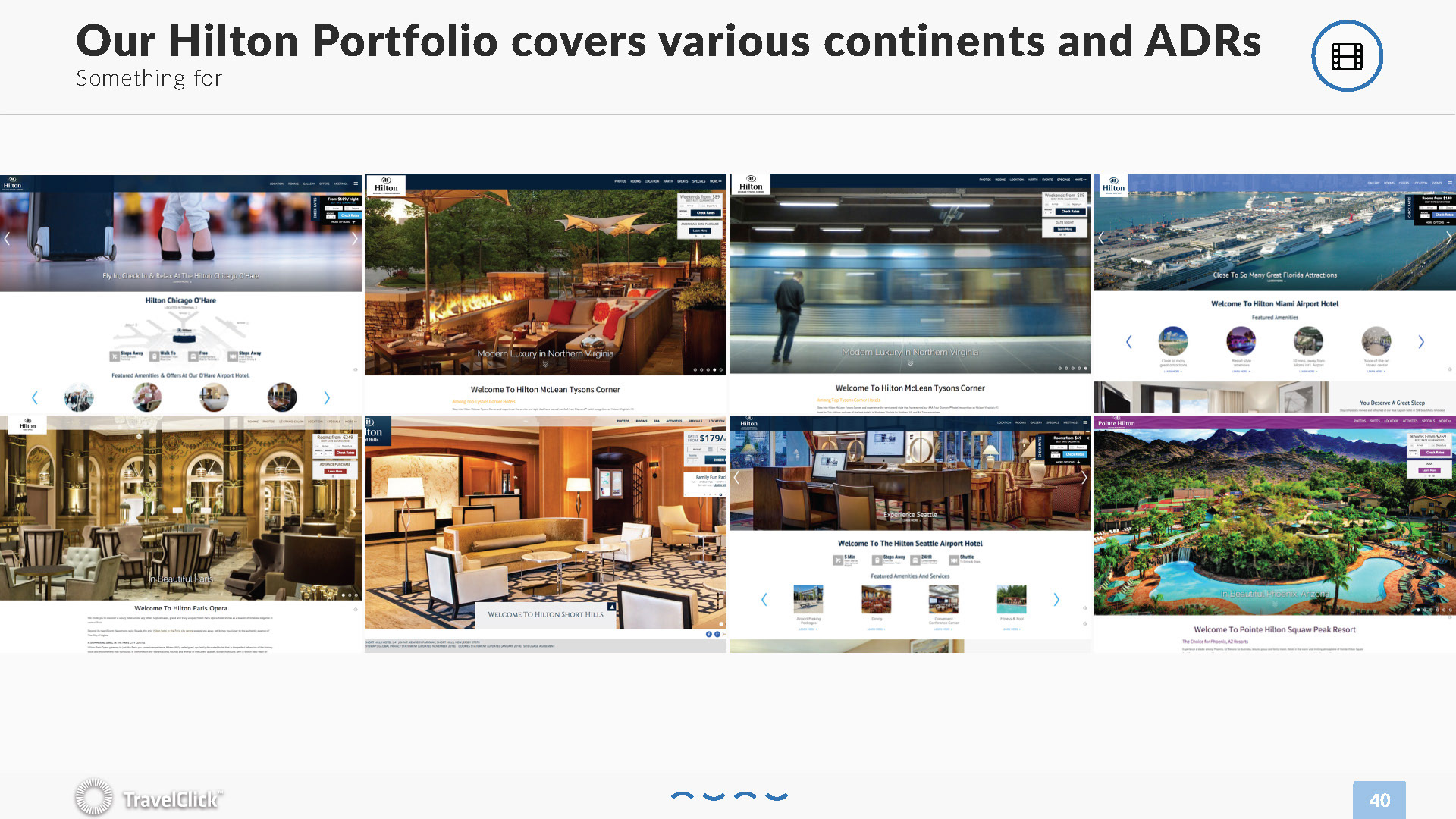Click Learn More under AAA offer on Pointe Hilton
This screenshot has height=819, width=1456.
[x=1429, y=470]
